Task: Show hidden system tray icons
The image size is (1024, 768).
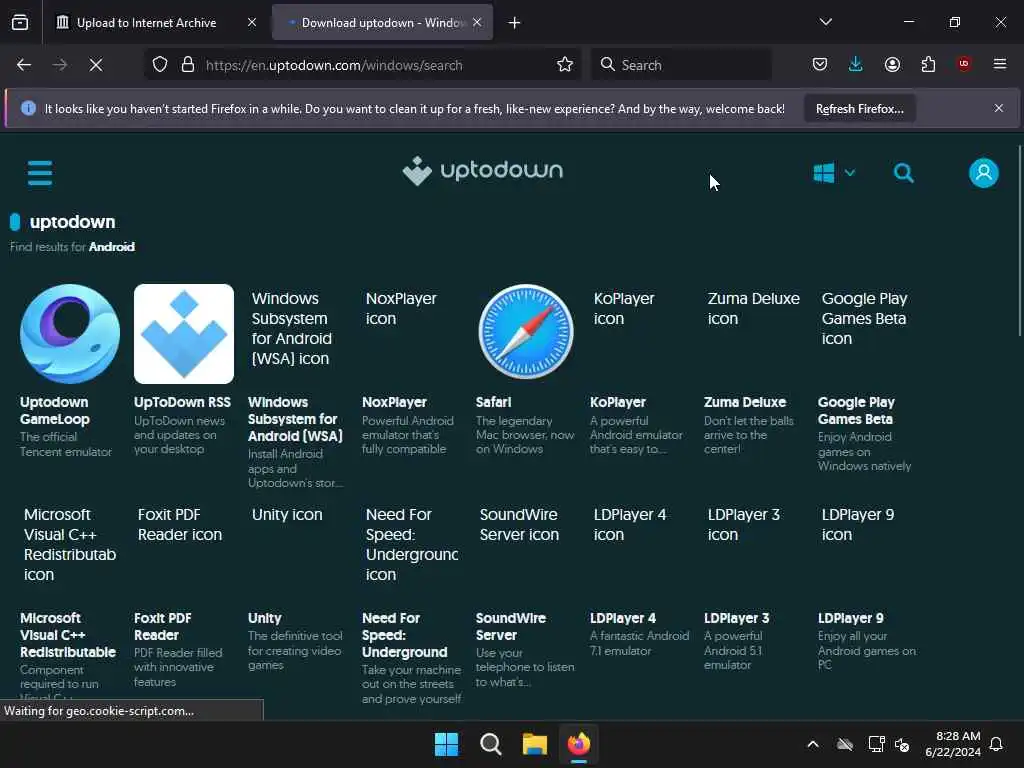Action: click(x=813, y=744)
